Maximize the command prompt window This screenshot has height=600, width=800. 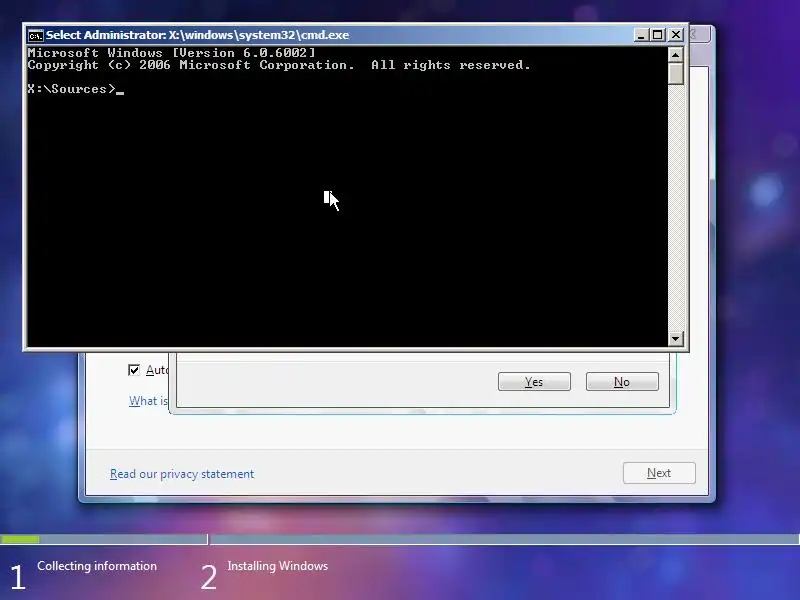point(658,35)
